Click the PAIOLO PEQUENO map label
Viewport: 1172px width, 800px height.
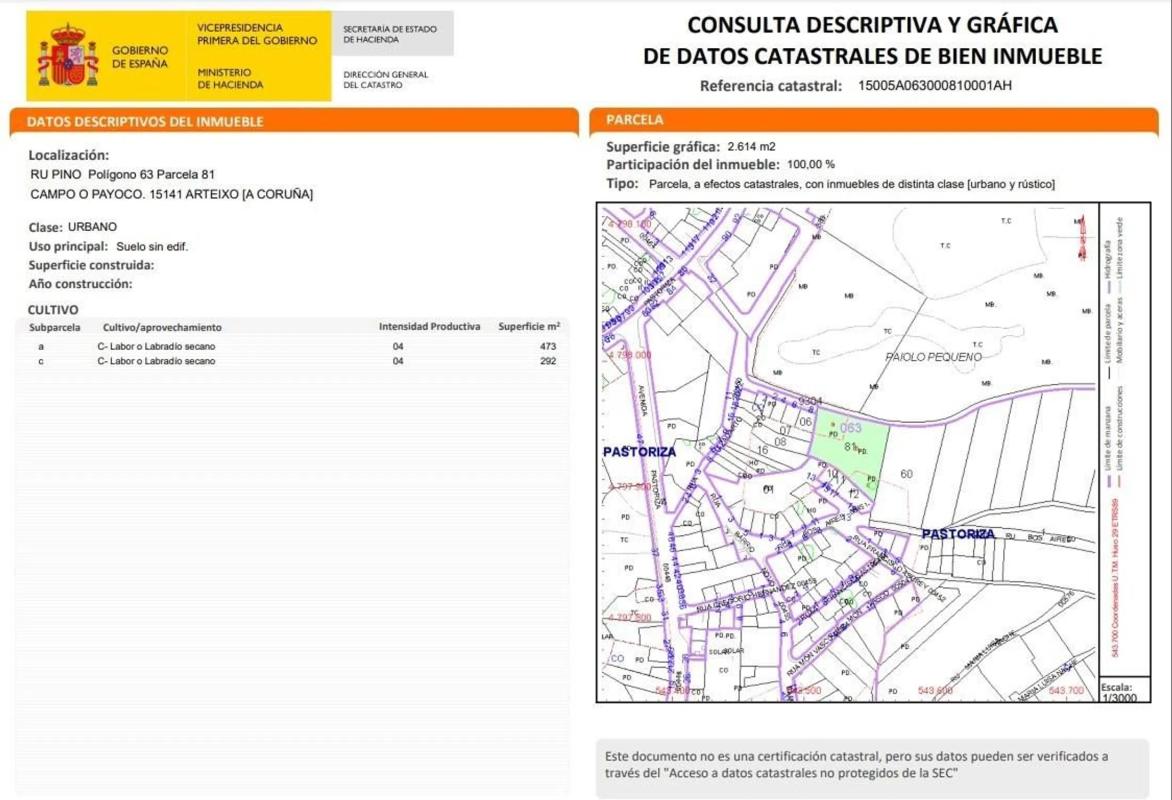[933, 357]
